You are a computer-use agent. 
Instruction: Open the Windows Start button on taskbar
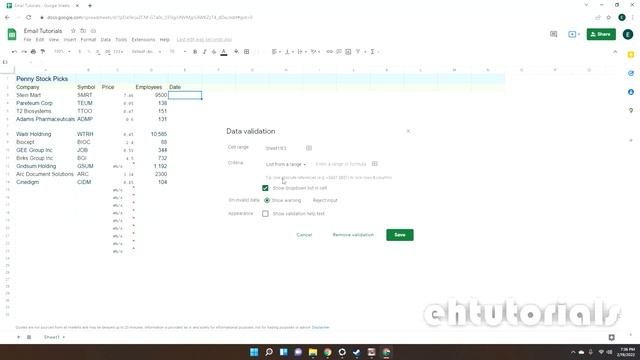coord(254,352)
